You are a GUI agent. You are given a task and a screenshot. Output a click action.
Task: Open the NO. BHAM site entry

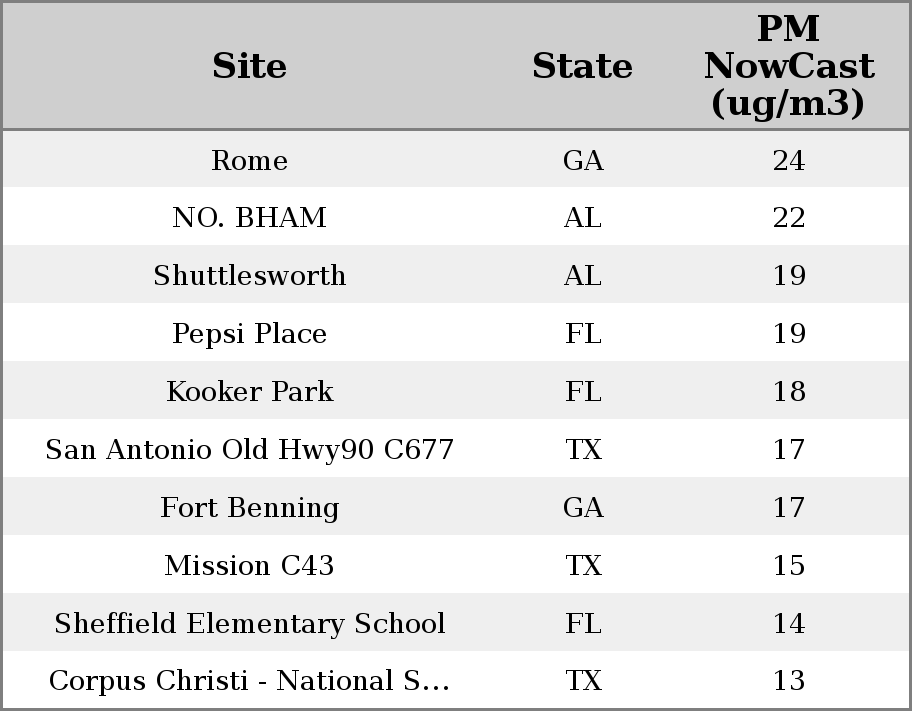point(249,218)
